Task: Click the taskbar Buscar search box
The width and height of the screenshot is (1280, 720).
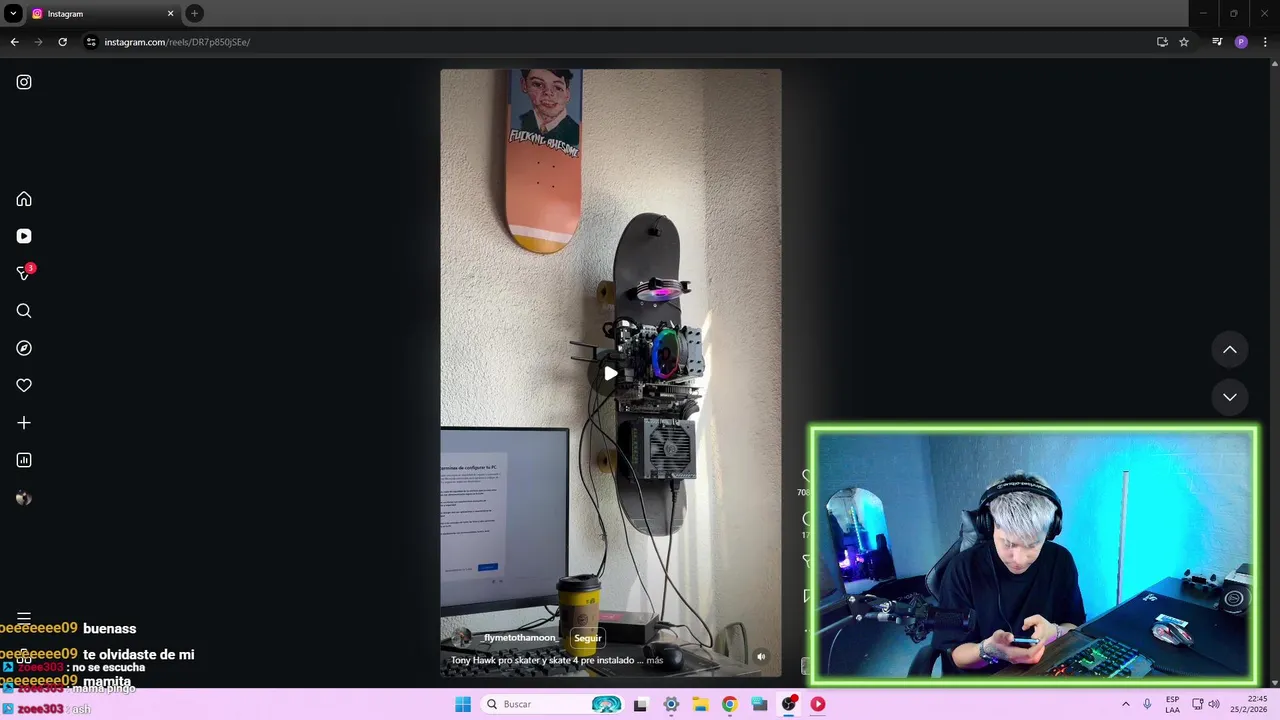Action: pos(552,704)
